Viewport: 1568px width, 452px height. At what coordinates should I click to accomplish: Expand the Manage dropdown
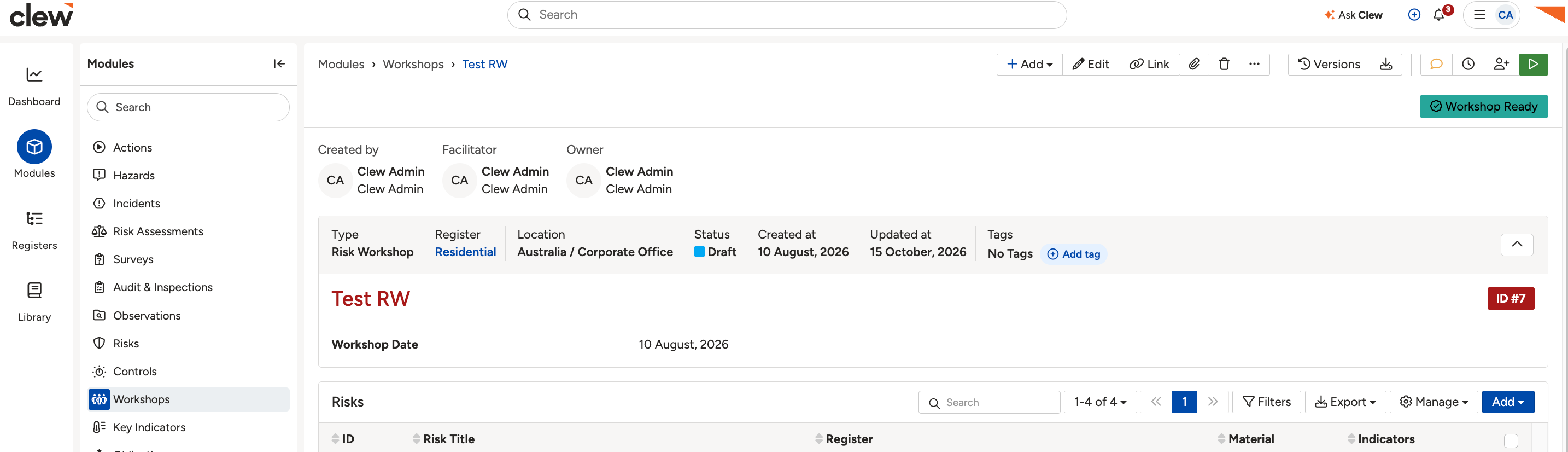point(1434,402)
